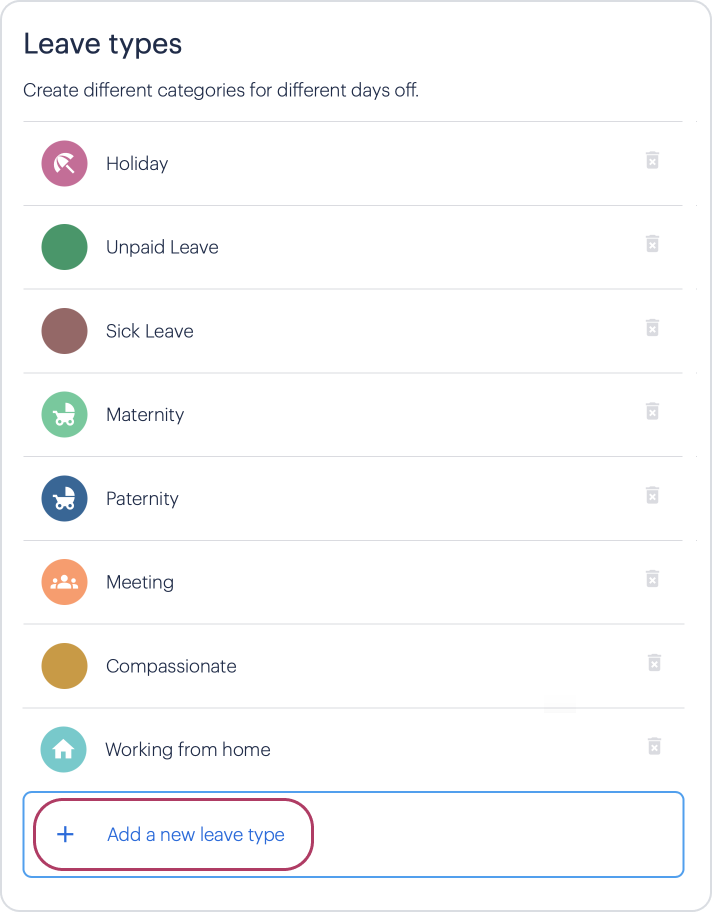This screenshot has height=912, width=712.
Task: Remove the Meeting leave type
Action: (652, 579)
